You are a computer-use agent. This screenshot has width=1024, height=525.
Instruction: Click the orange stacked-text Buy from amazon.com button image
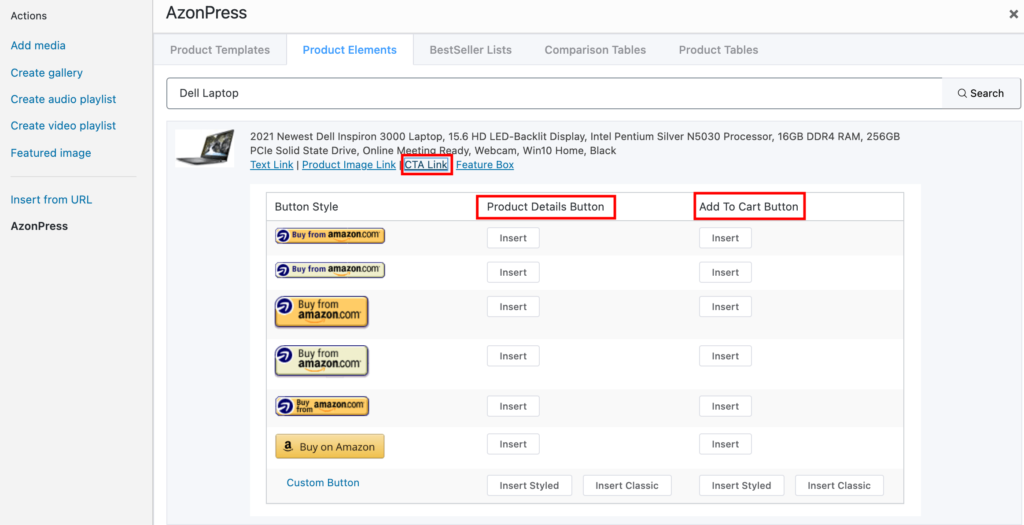pos(322,406)
